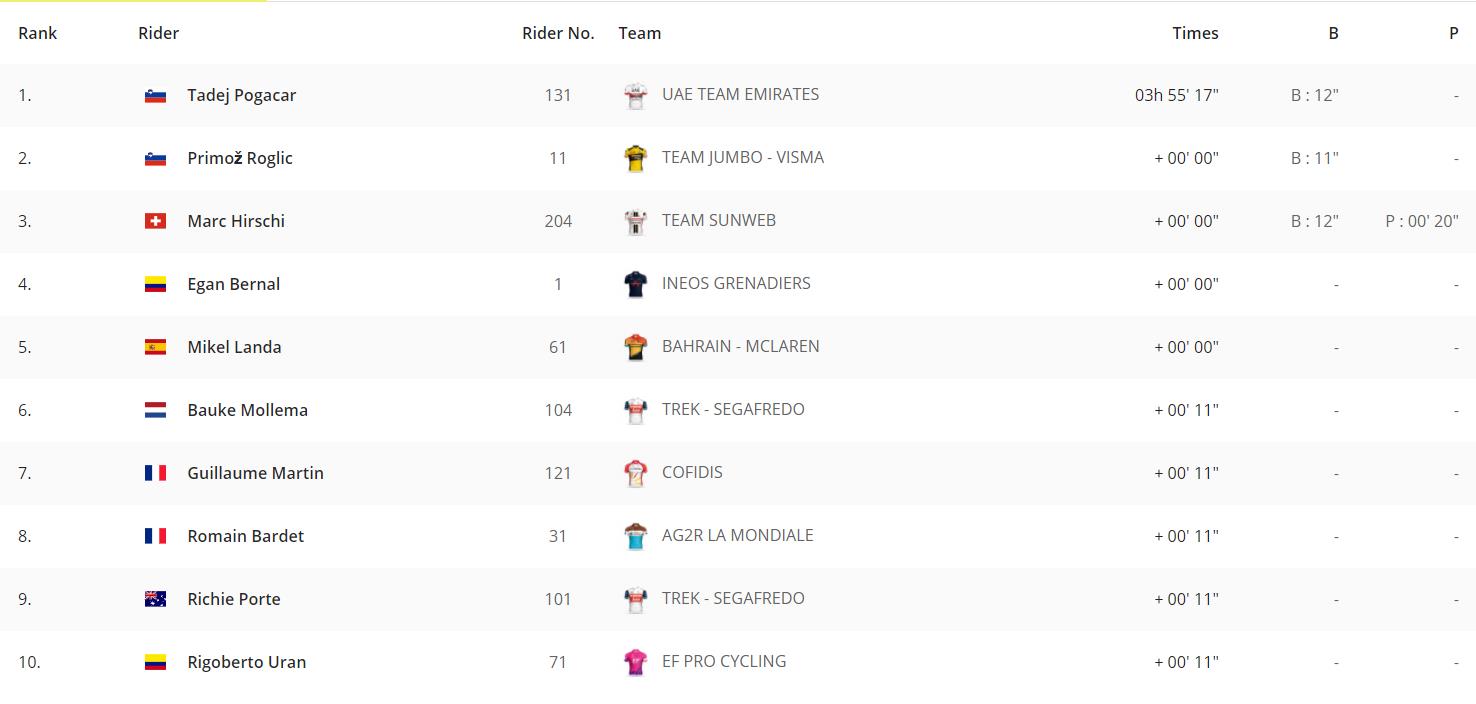Click Marc Hirschi's penalty P : 00' 20"
This screenshot has width=1476, height=704.
pyautogui.click(x=1422, y=221)
